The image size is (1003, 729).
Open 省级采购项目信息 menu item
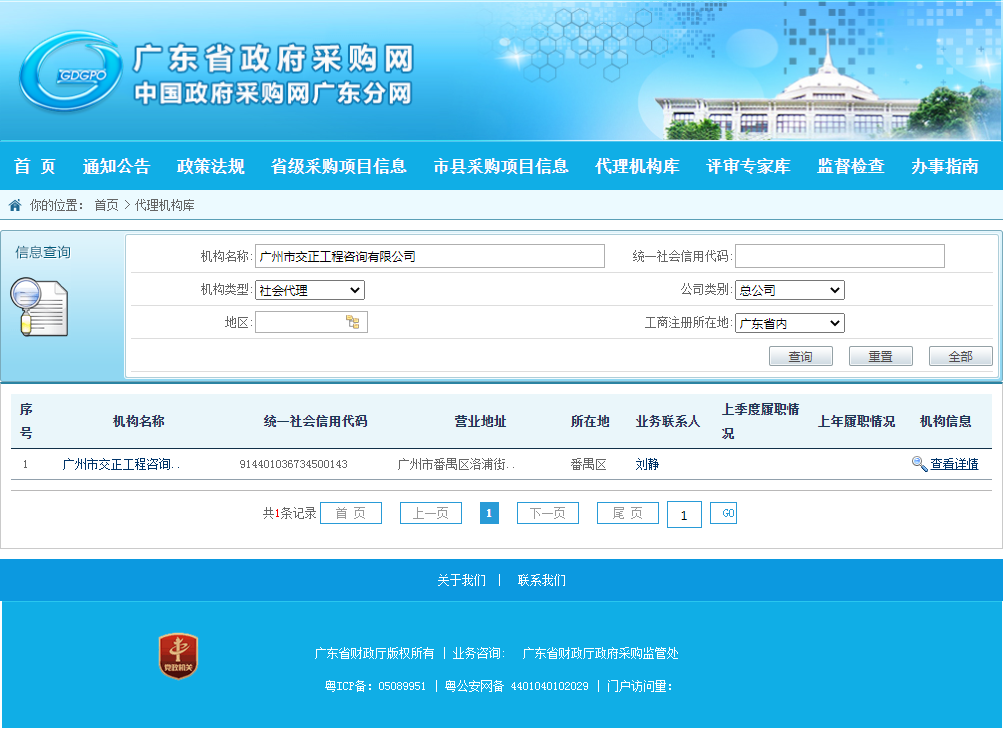(x=338, y=166)
